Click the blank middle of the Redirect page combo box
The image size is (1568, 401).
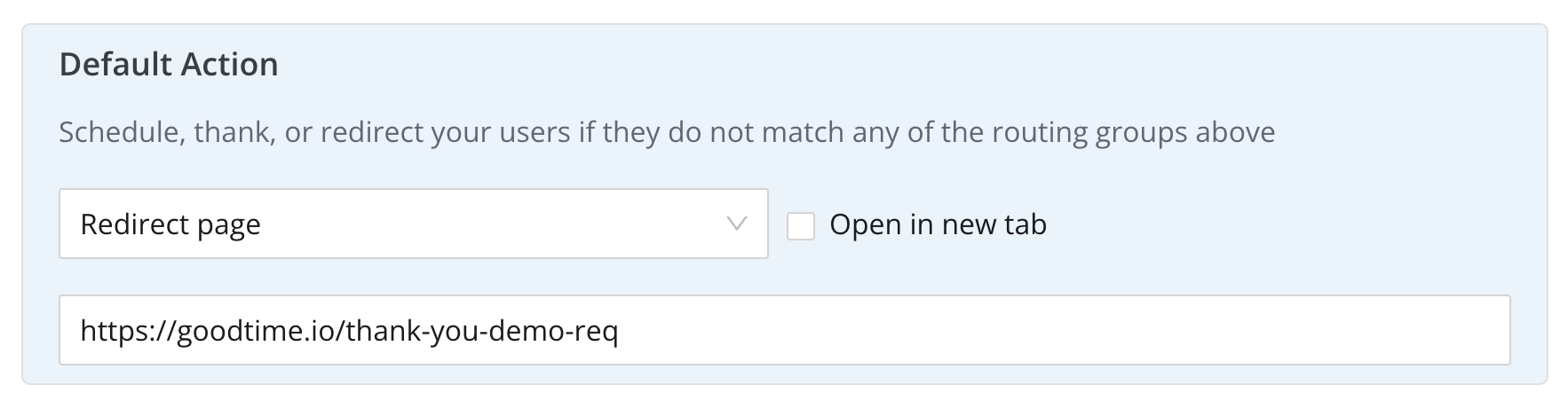(x=488, y=224)
